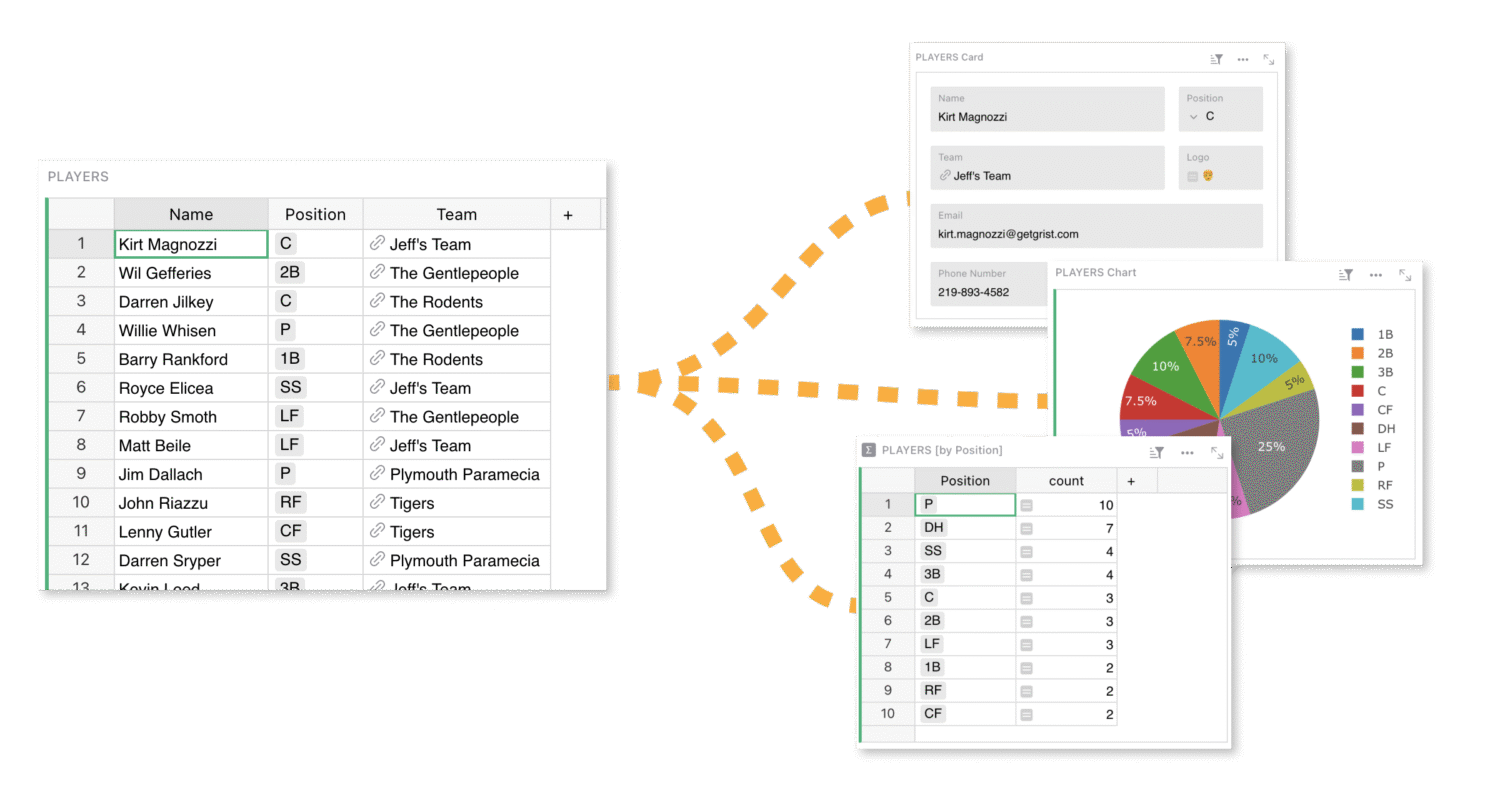Click the 2B legend color swatch
This screenshot has width=1500, height=785.
1357,353
